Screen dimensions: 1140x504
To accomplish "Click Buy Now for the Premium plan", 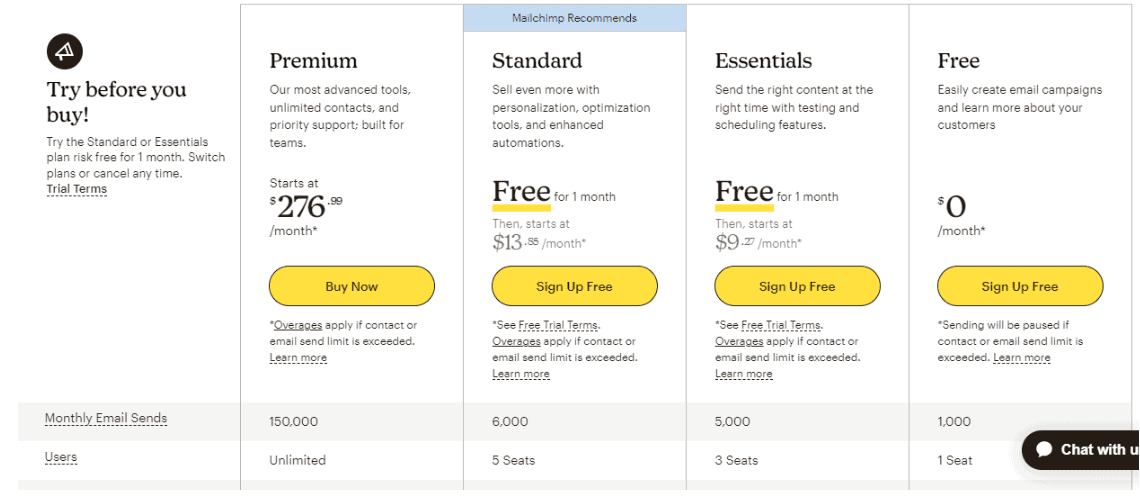I will tap(352, 286).
